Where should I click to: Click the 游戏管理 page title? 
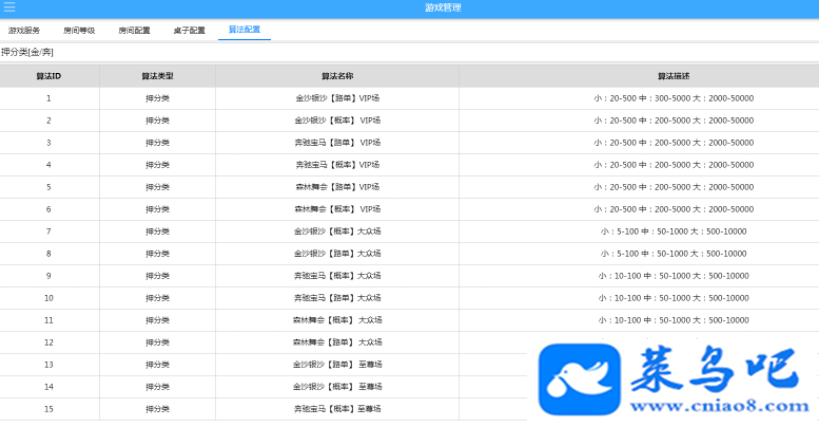point(443,8)
